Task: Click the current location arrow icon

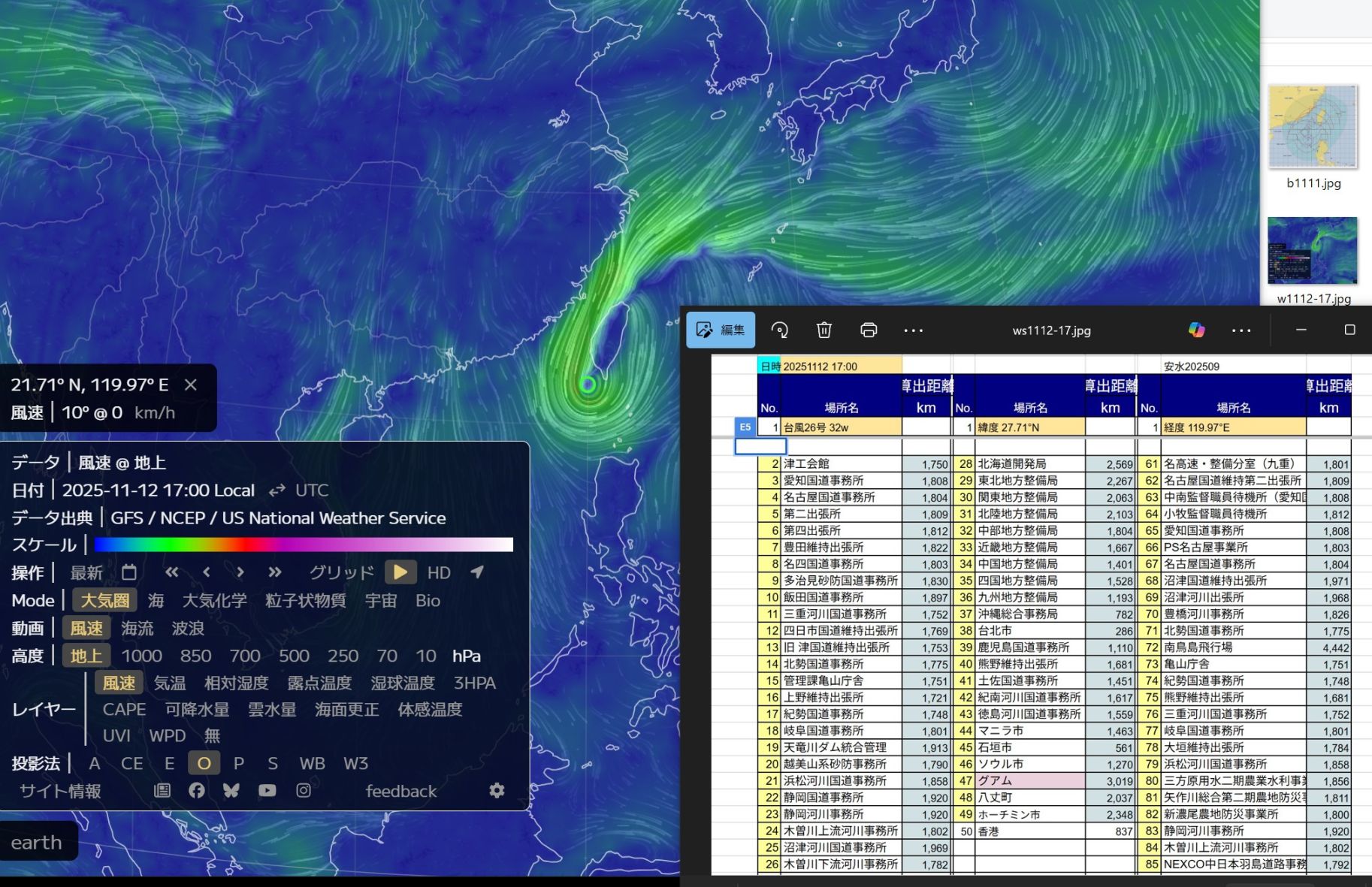Action: coord(477,573)
